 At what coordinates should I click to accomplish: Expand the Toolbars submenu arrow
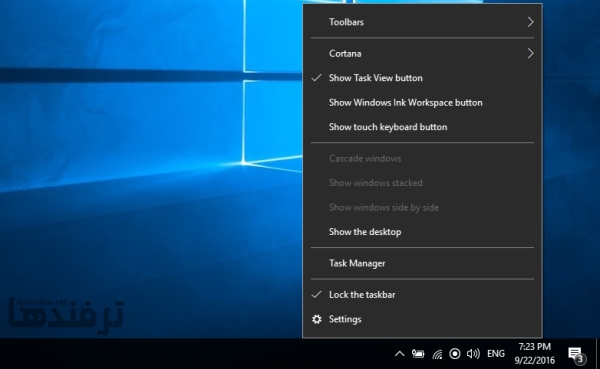[530, 22]
